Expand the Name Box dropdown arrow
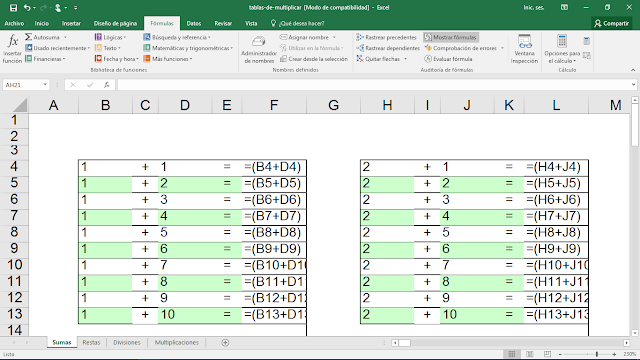This screenshot has height=360, width=640. click(45, 85)
